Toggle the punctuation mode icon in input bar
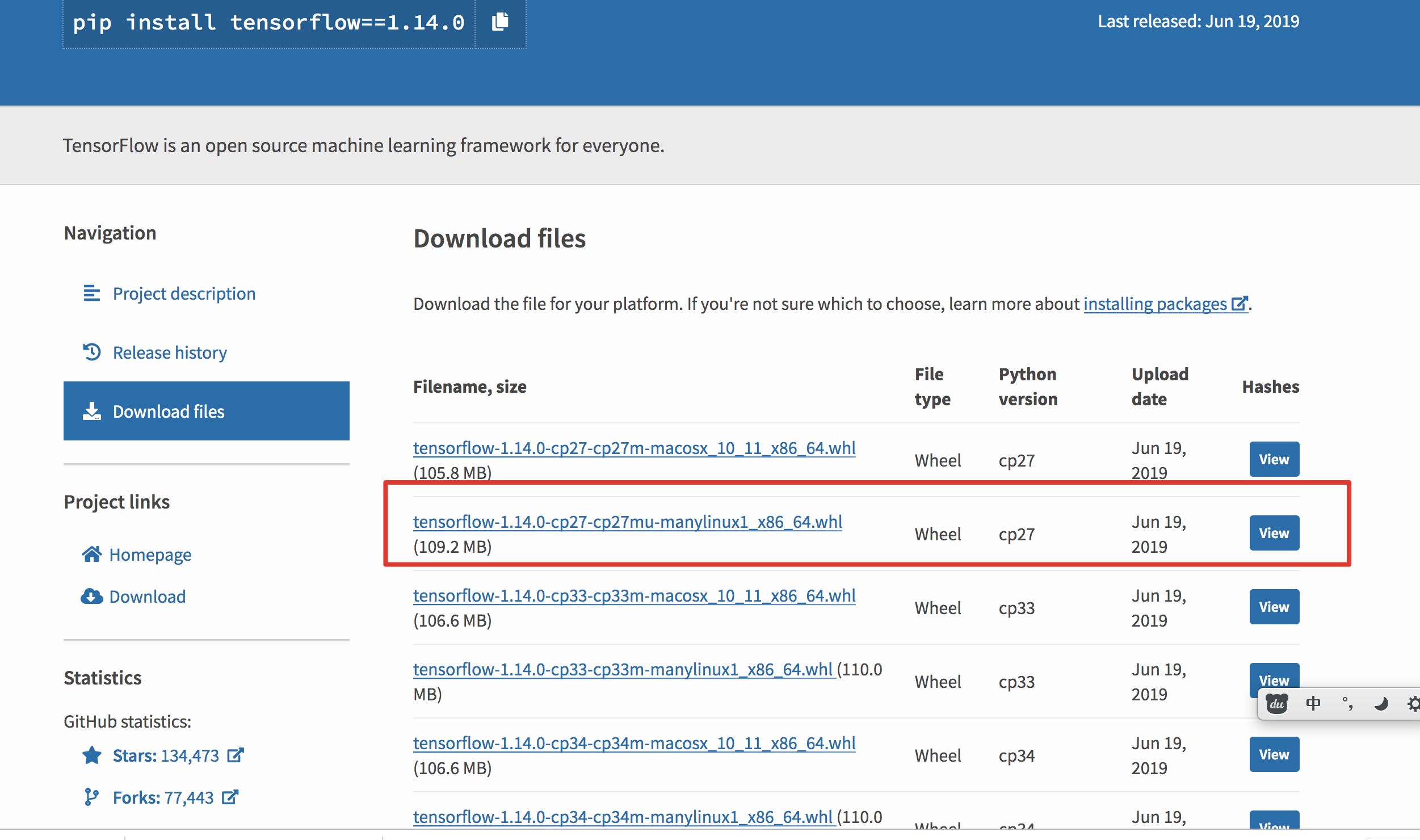This screenshot has height=840, width=1420. (1347, 704)
